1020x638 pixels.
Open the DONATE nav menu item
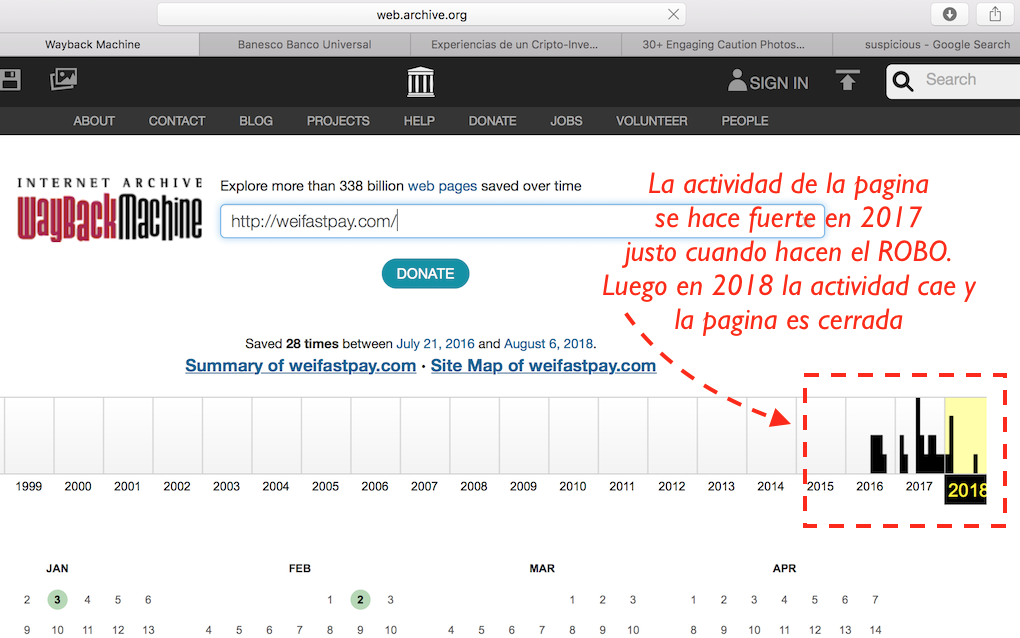point(492,121)
